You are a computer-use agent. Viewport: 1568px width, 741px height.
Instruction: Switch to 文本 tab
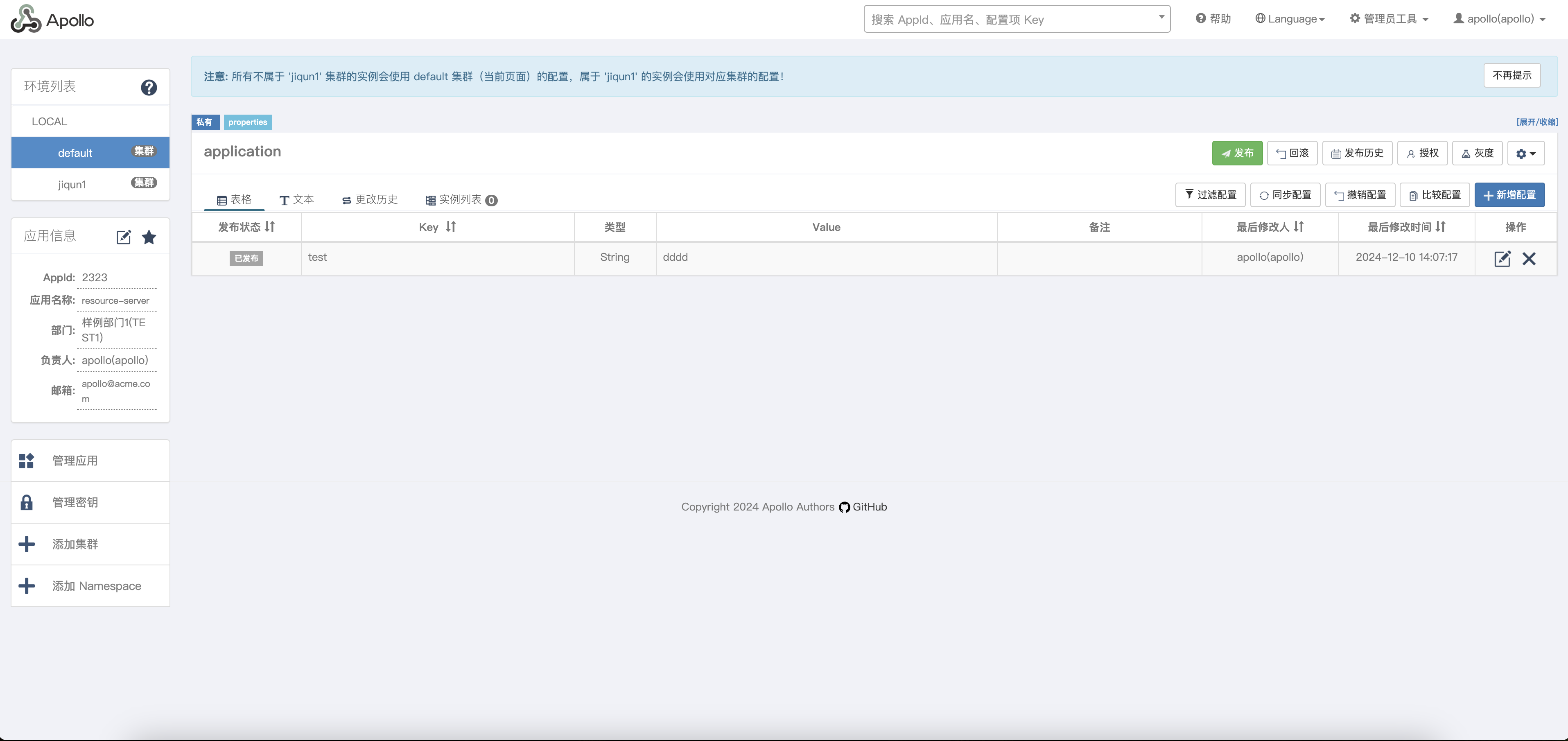coord(297,200)
